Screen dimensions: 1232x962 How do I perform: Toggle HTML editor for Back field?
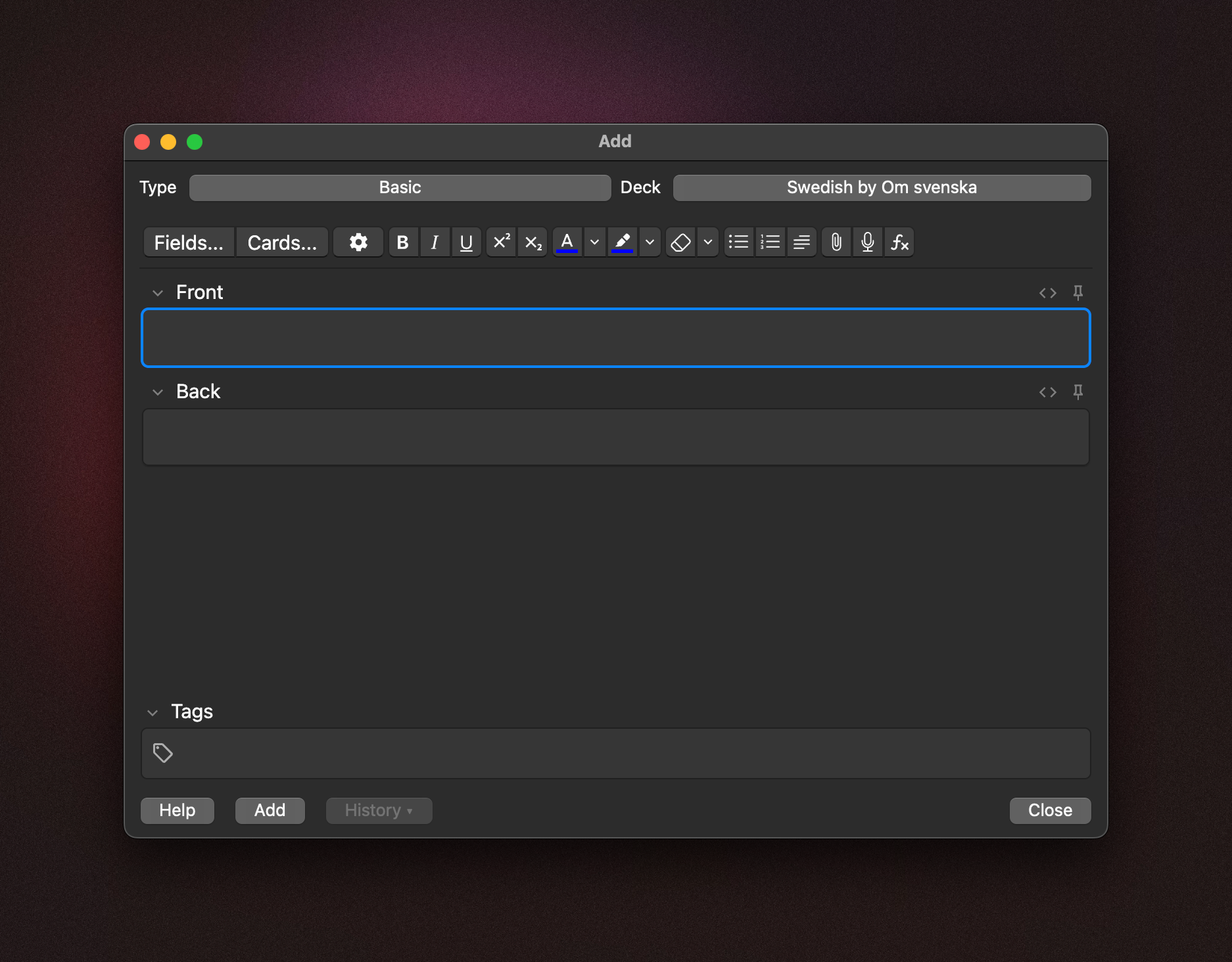pyautogui.click(x=1048, y=392)
